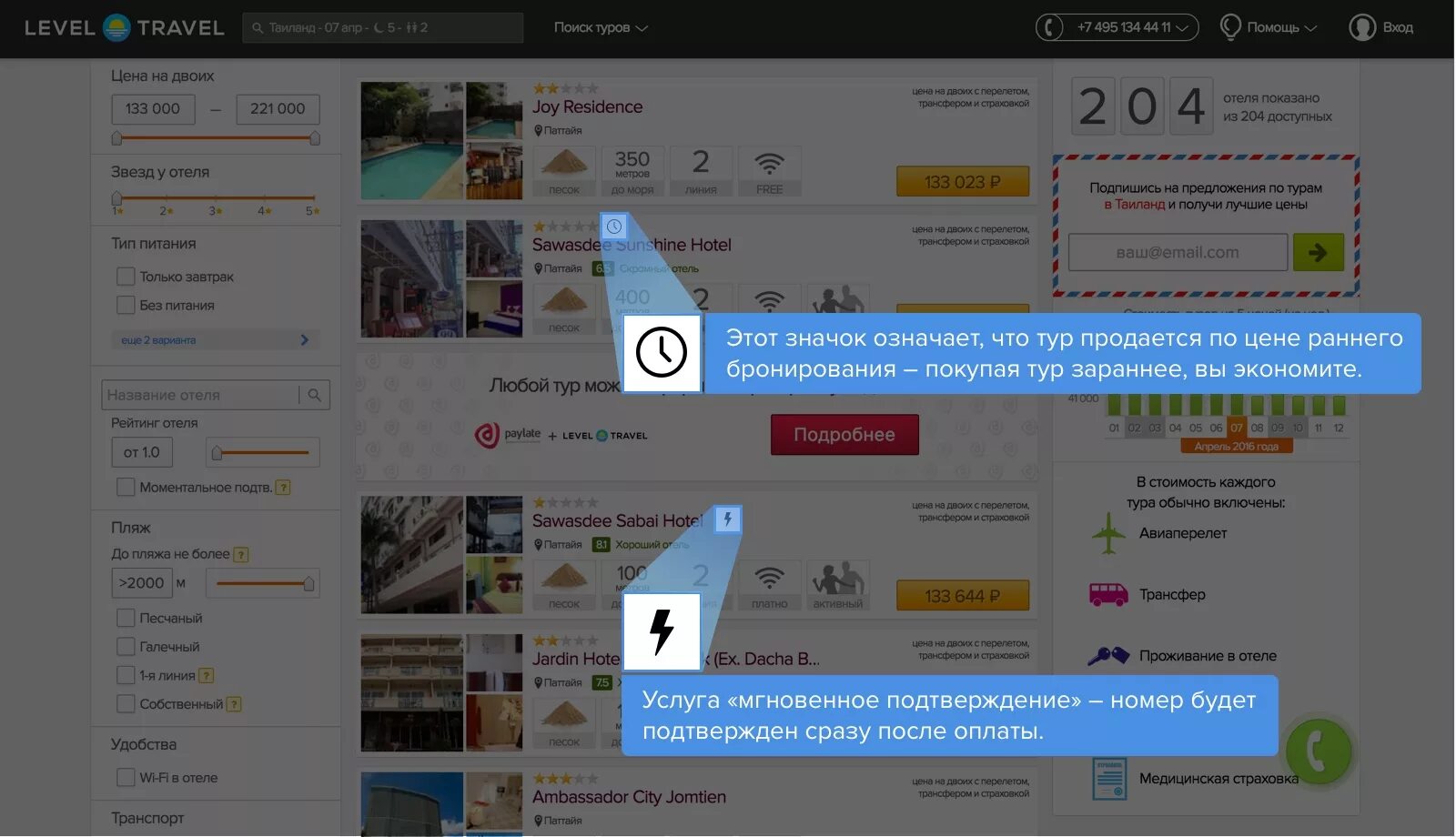The image size is (1456, 837).
Task: Click the tour search field in header
Action: (383, 28)
